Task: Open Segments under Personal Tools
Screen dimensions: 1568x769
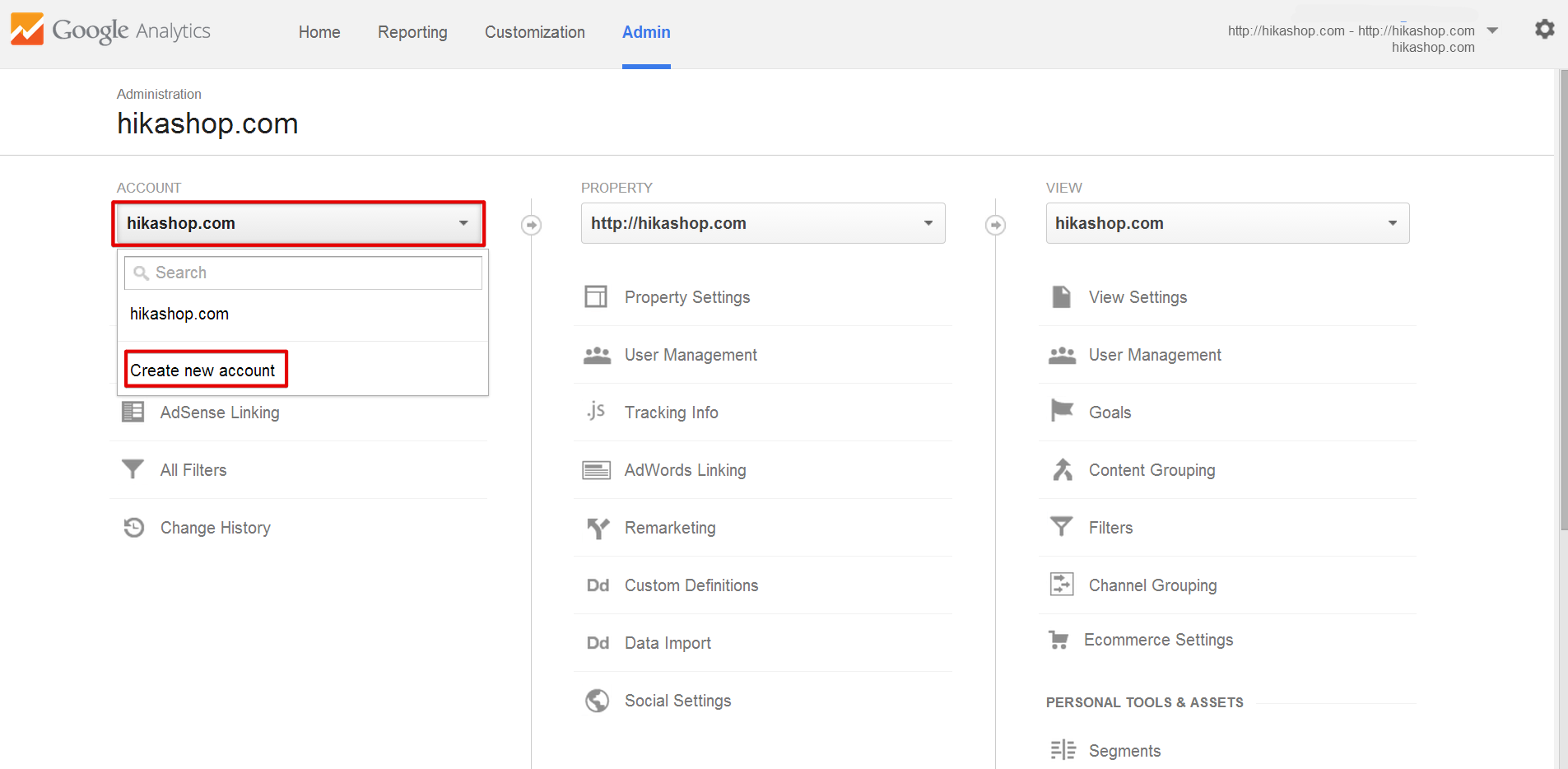Action: click(x=1124, y=751)
